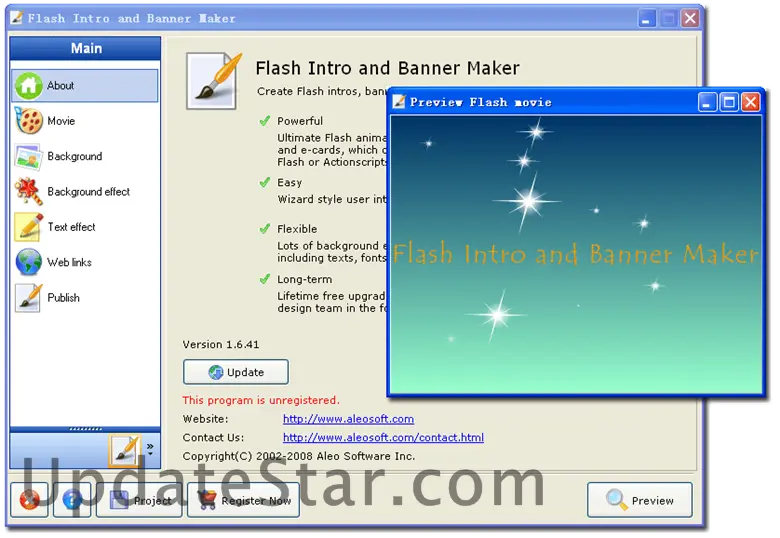Click the large paintbrush application logo
Image resolution: width=780 pixels, height=538 pixels.
pos(214,81)
